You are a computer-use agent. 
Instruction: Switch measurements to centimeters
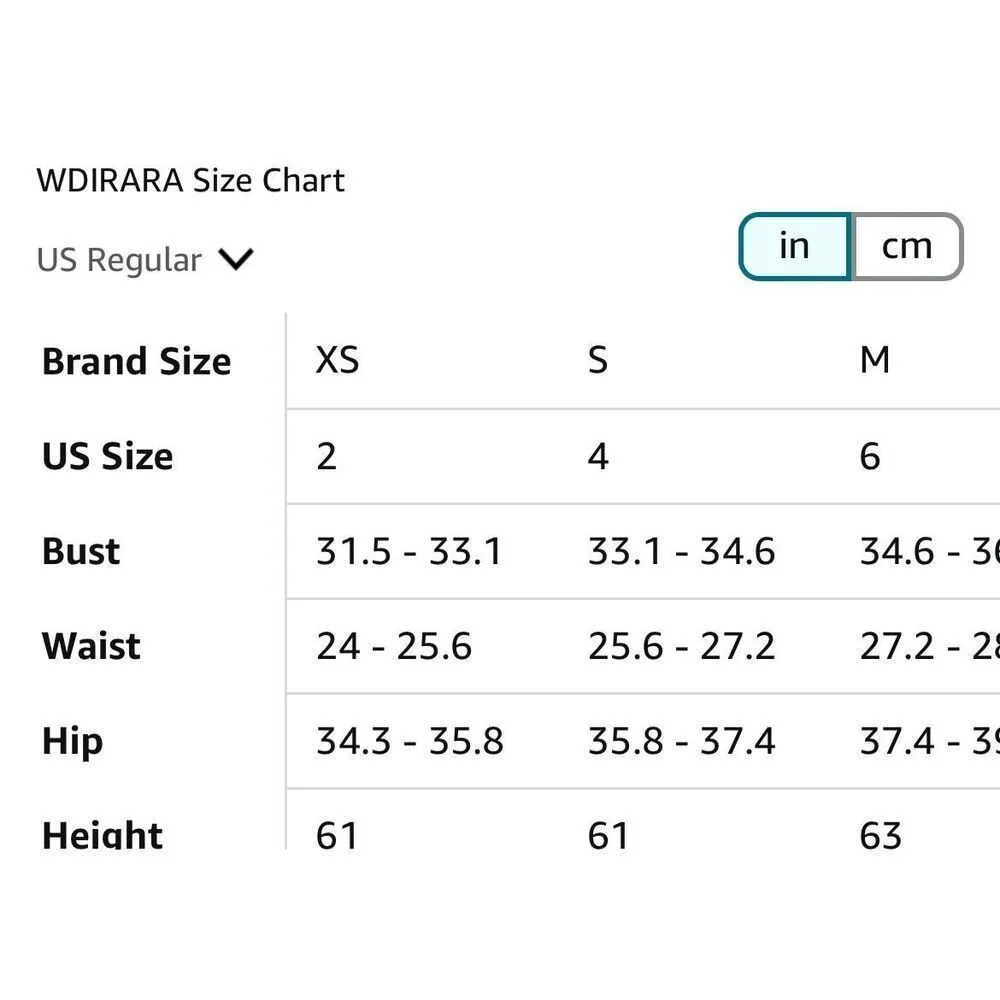[906, 246]
